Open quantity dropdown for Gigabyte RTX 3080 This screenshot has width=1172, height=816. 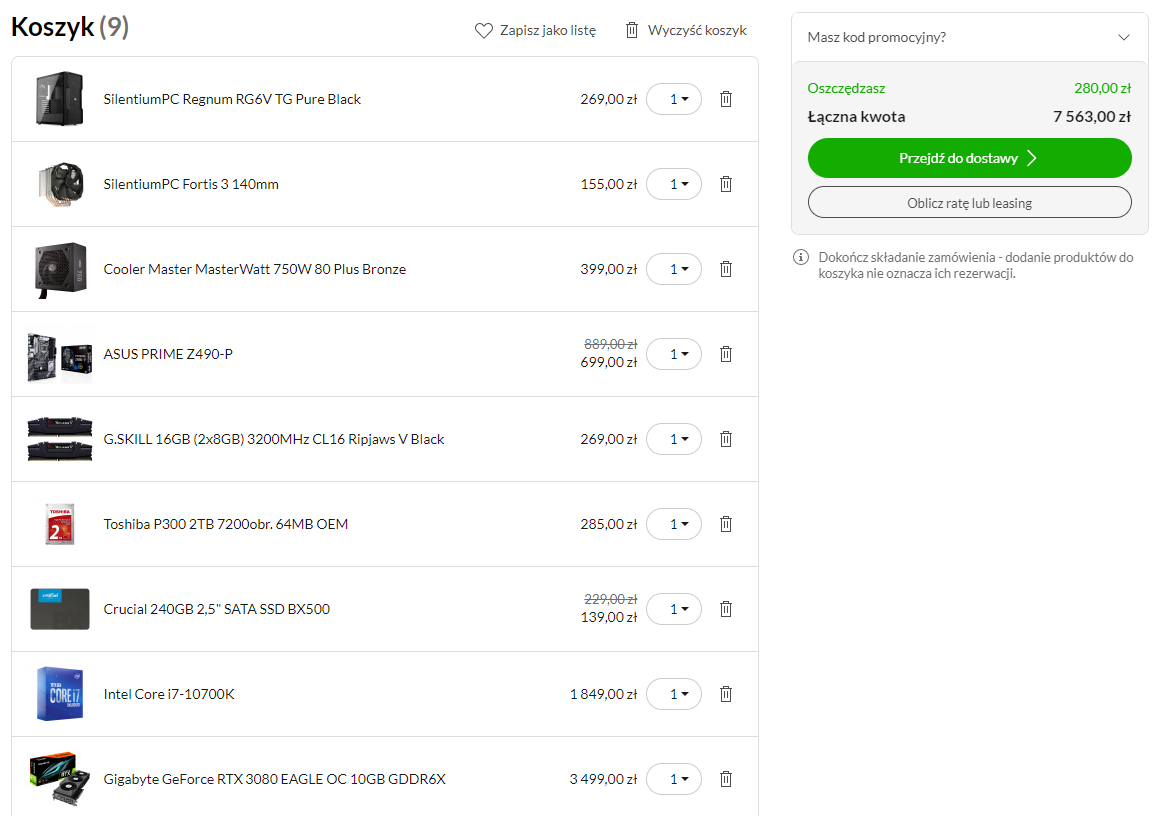coord(674,779)
